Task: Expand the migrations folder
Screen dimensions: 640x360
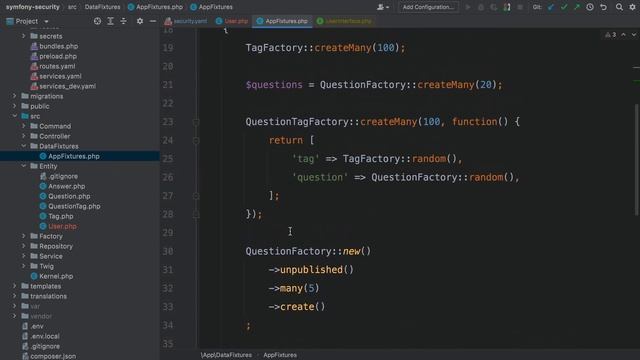Action: pos(15,96)
